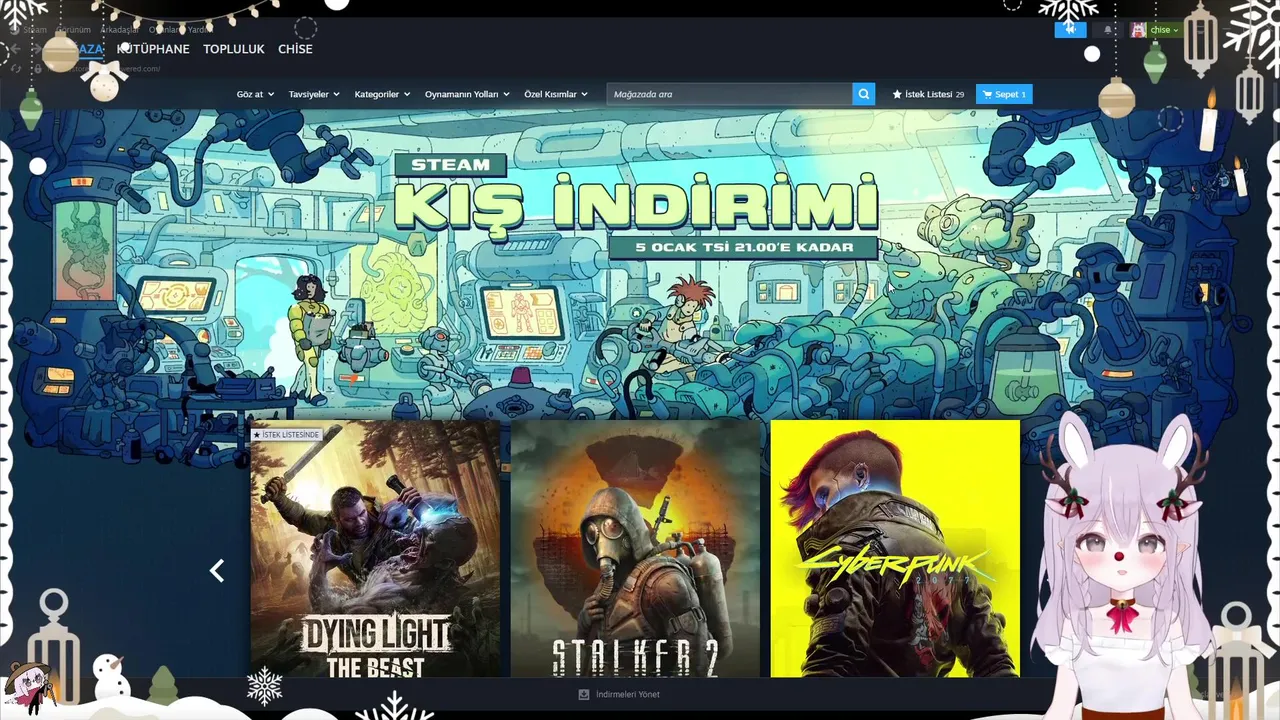Image resolution: width=1280 pixels, height=720 pixels.
Task: Open the Steam menu
Action: point(35,30)
